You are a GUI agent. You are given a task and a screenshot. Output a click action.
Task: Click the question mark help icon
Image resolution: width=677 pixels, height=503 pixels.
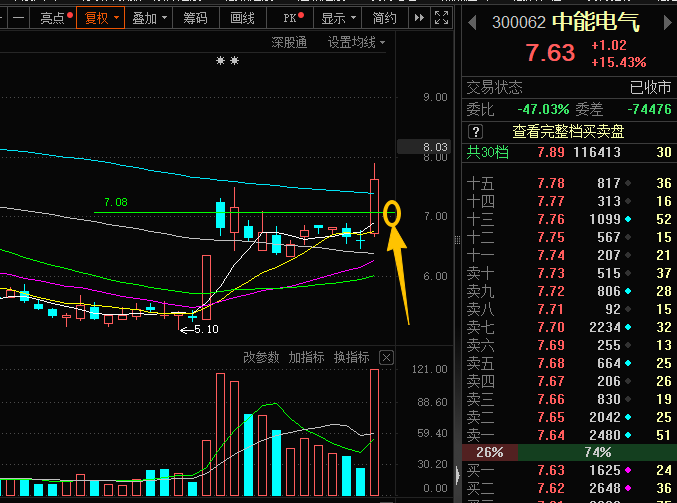[x=475, y=132]
